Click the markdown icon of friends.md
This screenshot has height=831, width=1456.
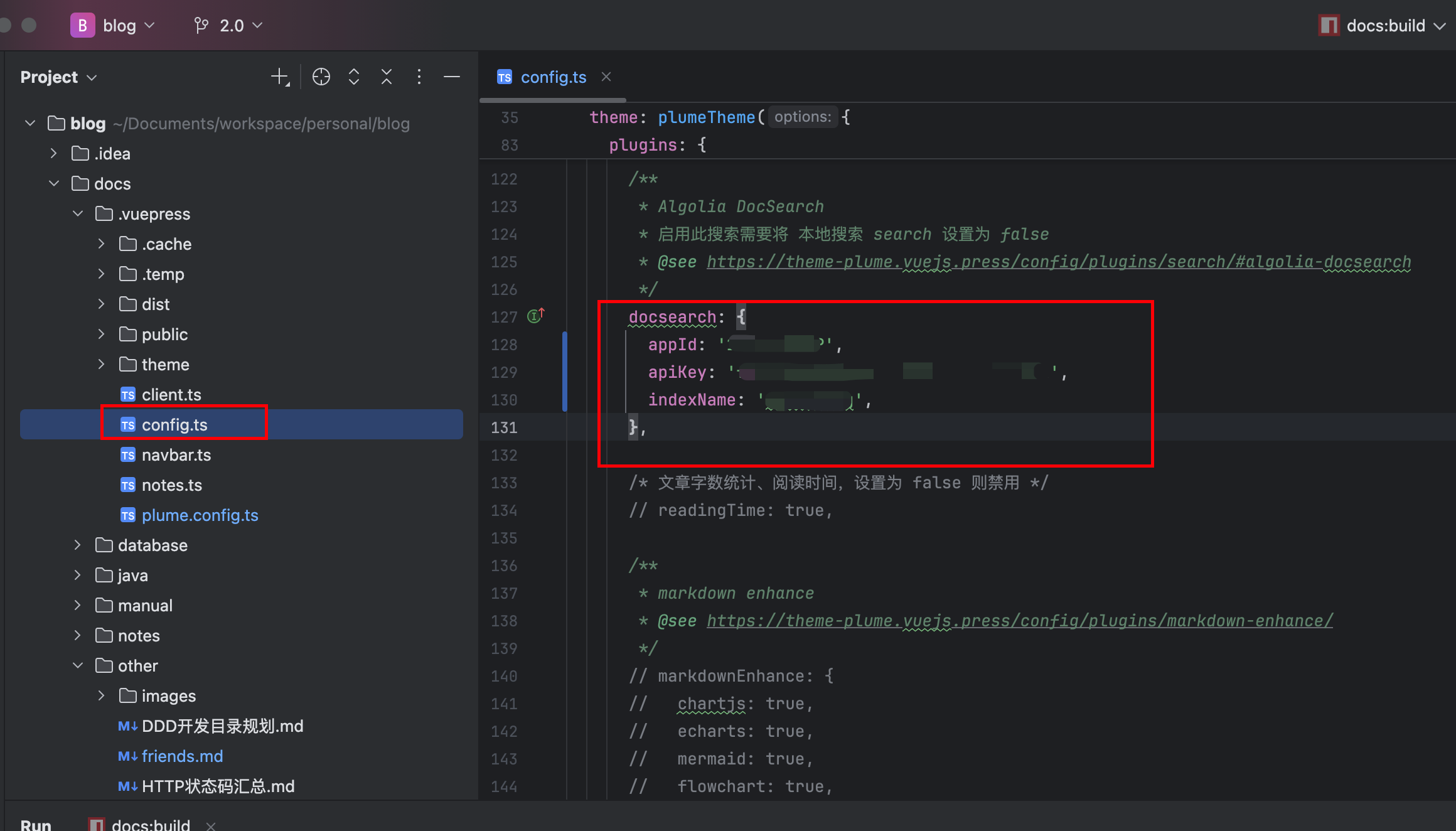click(128, 756)
